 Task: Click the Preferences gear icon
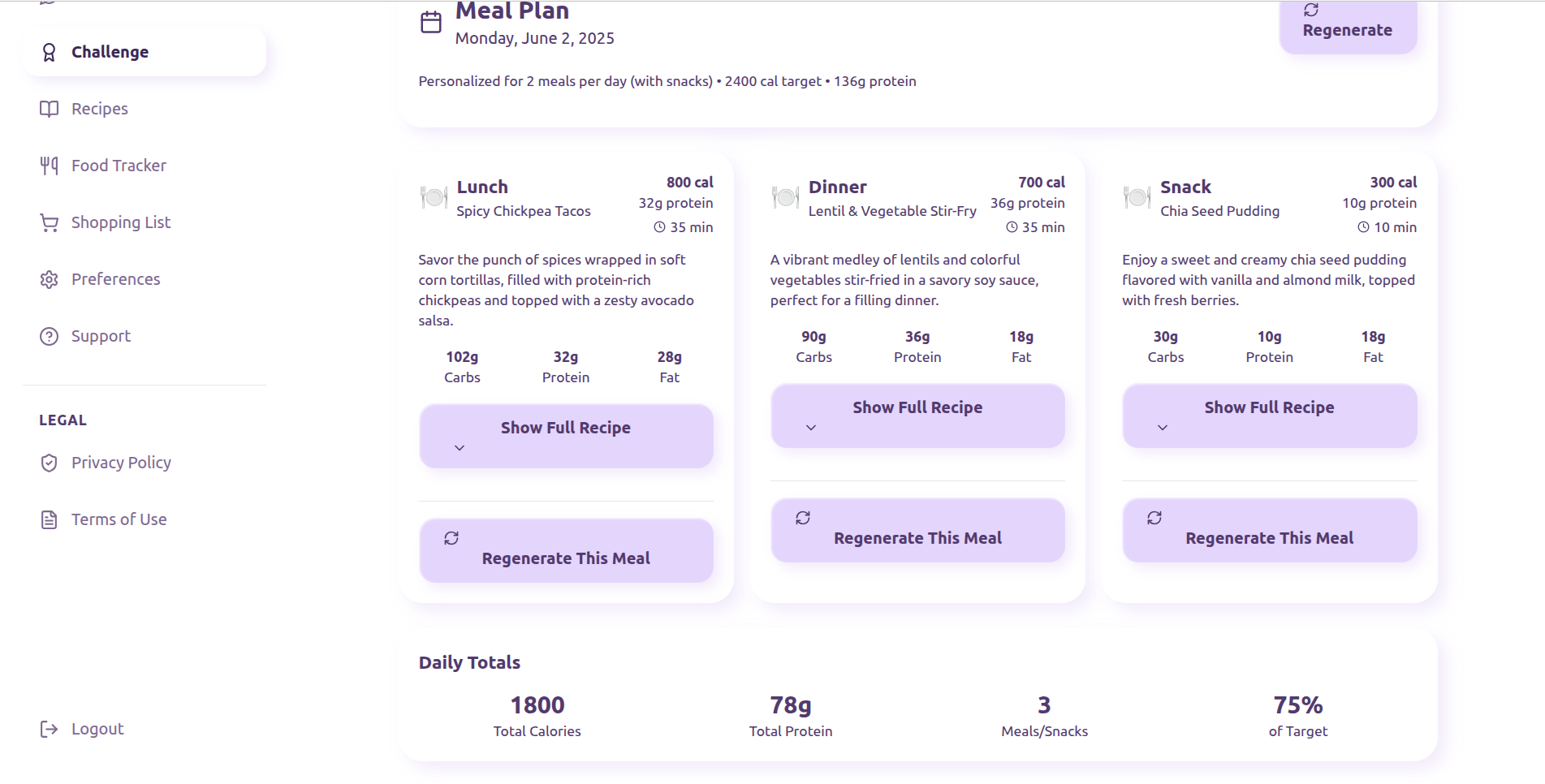pyautogui.click(x=49, y=279)
